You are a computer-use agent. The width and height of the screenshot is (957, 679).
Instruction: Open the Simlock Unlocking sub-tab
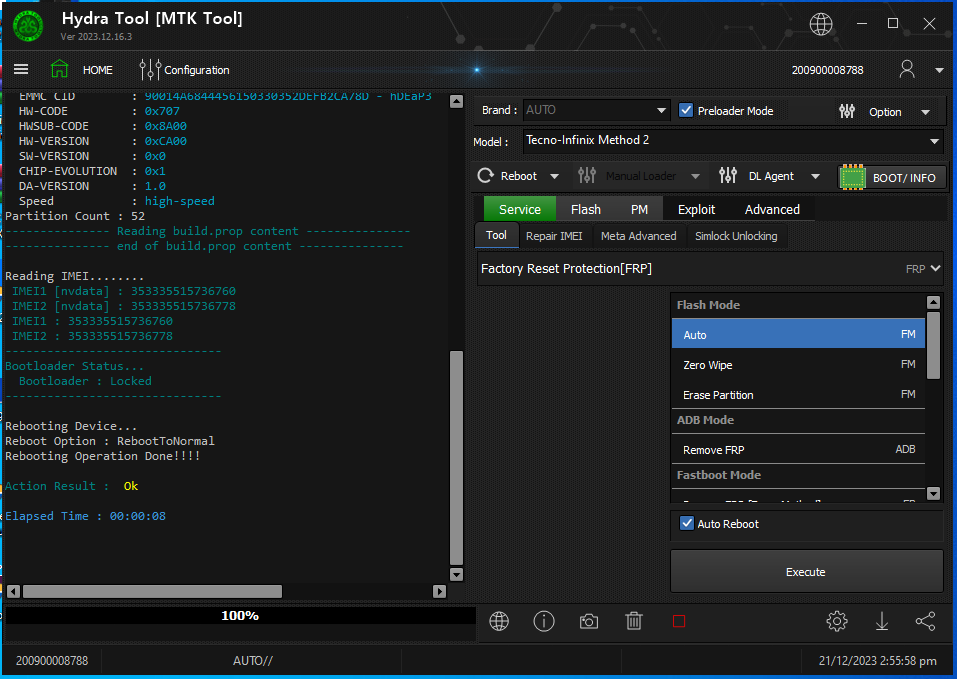coord(736,236)
